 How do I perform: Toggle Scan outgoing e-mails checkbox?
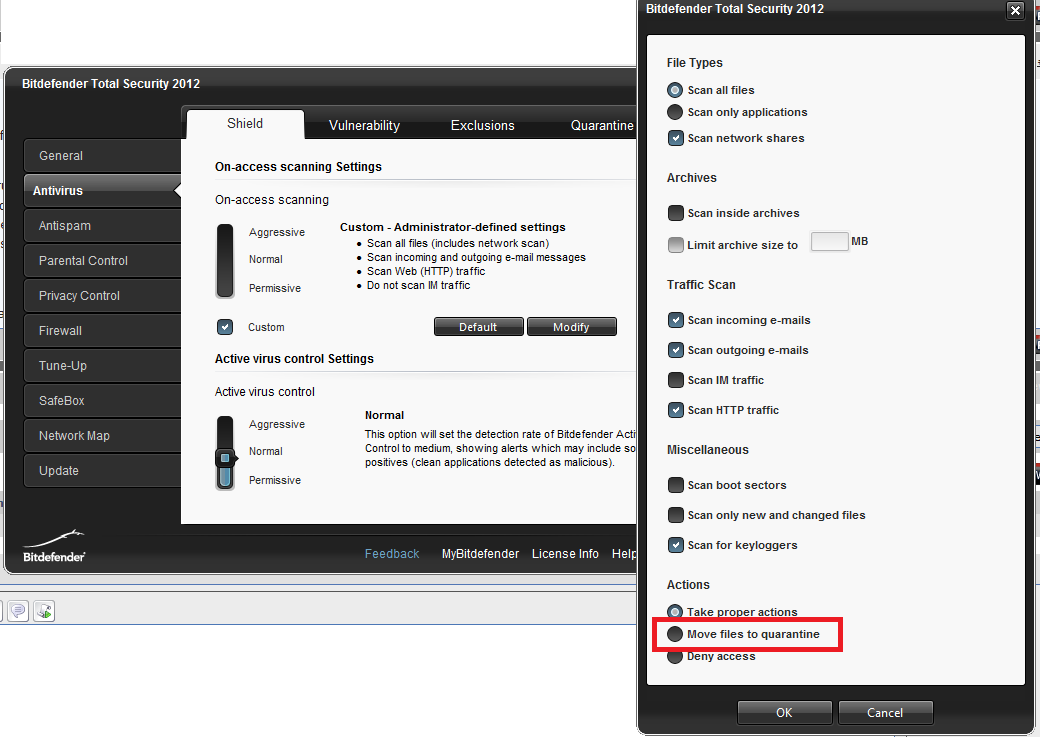(675, 350)
